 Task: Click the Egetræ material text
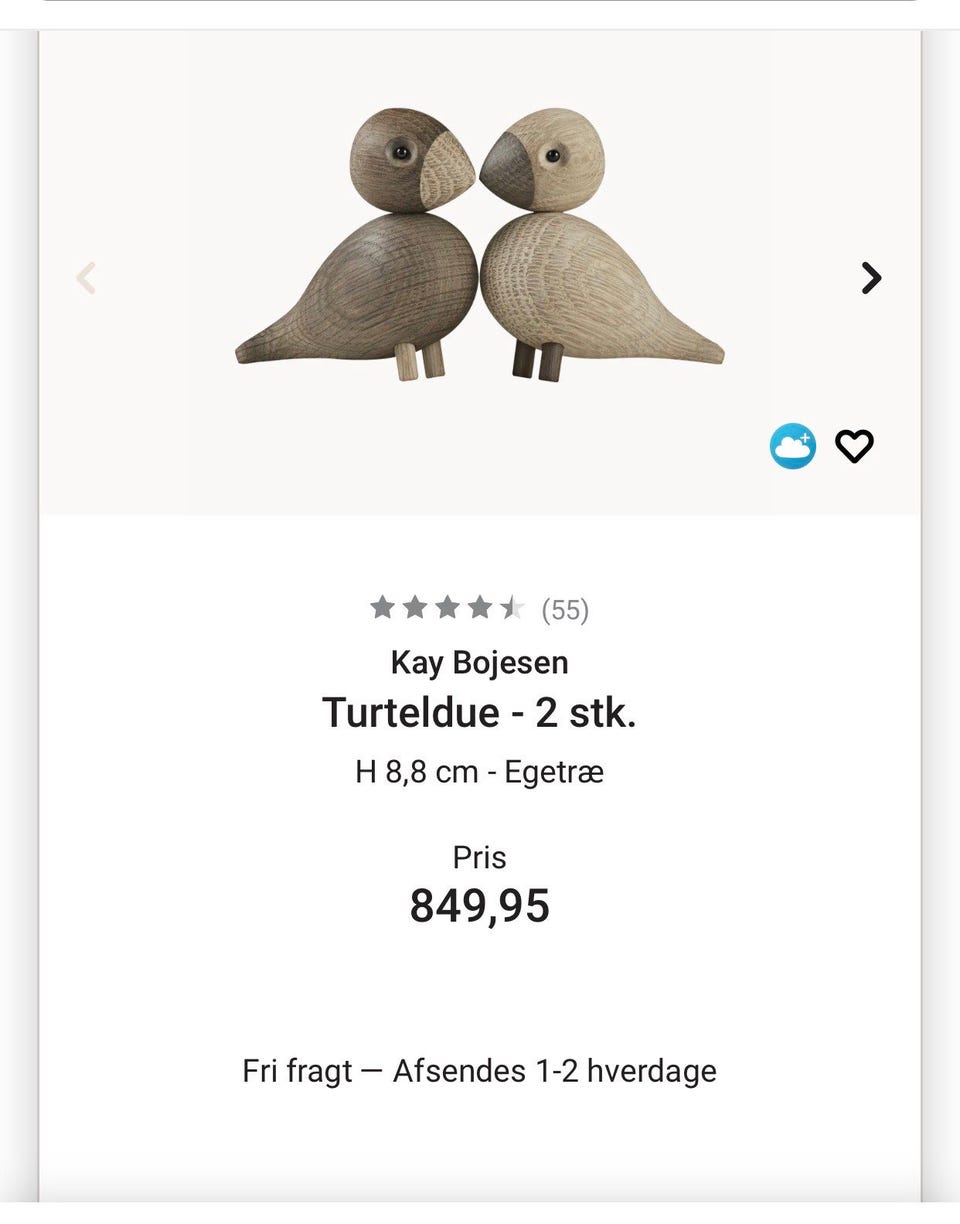pyautogui.click(x=554, y=772)
